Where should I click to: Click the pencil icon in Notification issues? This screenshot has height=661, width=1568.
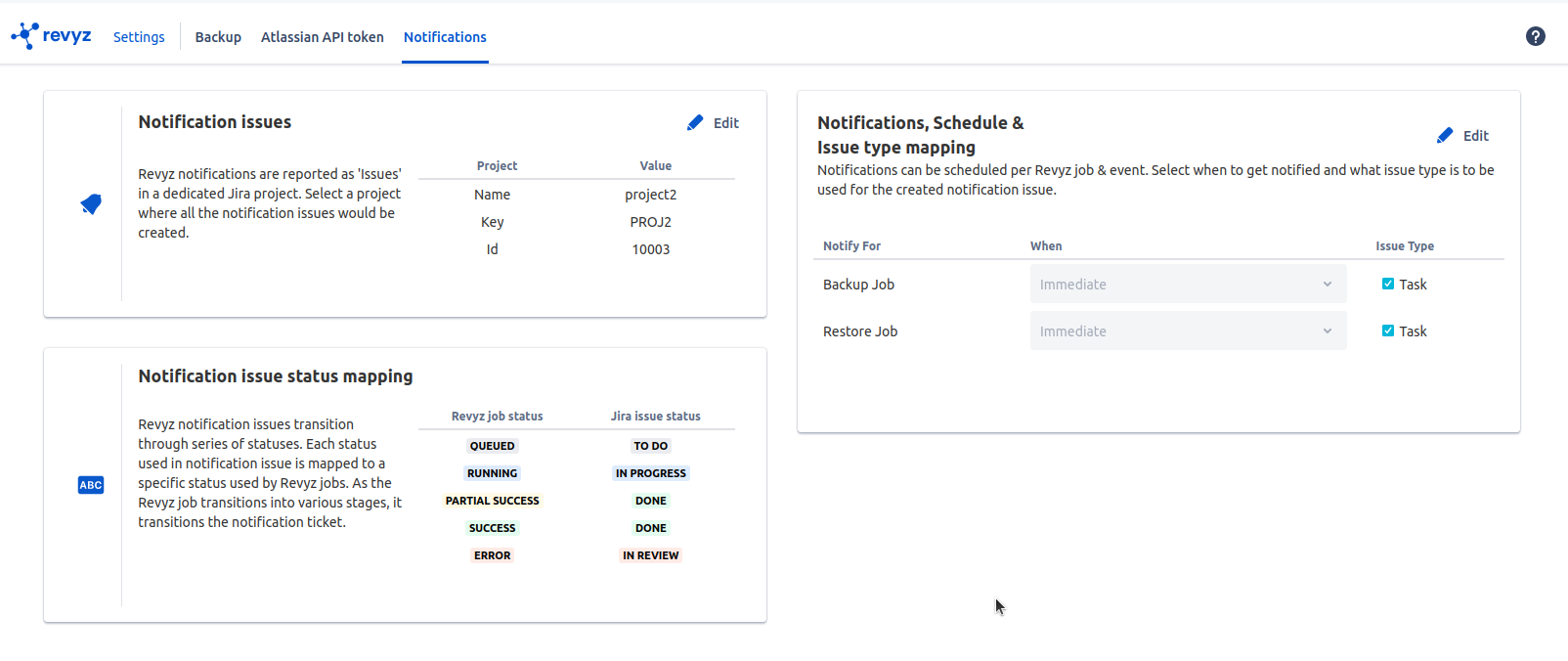pos(695,123)
